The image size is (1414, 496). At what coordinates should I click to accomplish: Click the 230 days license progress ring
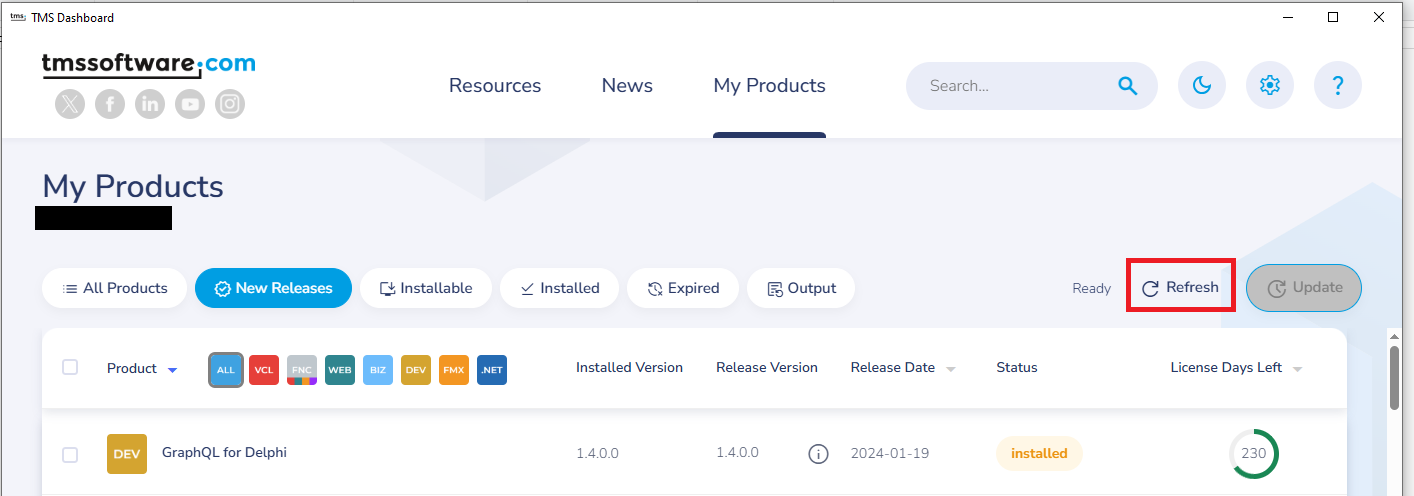pos(1254,454)
